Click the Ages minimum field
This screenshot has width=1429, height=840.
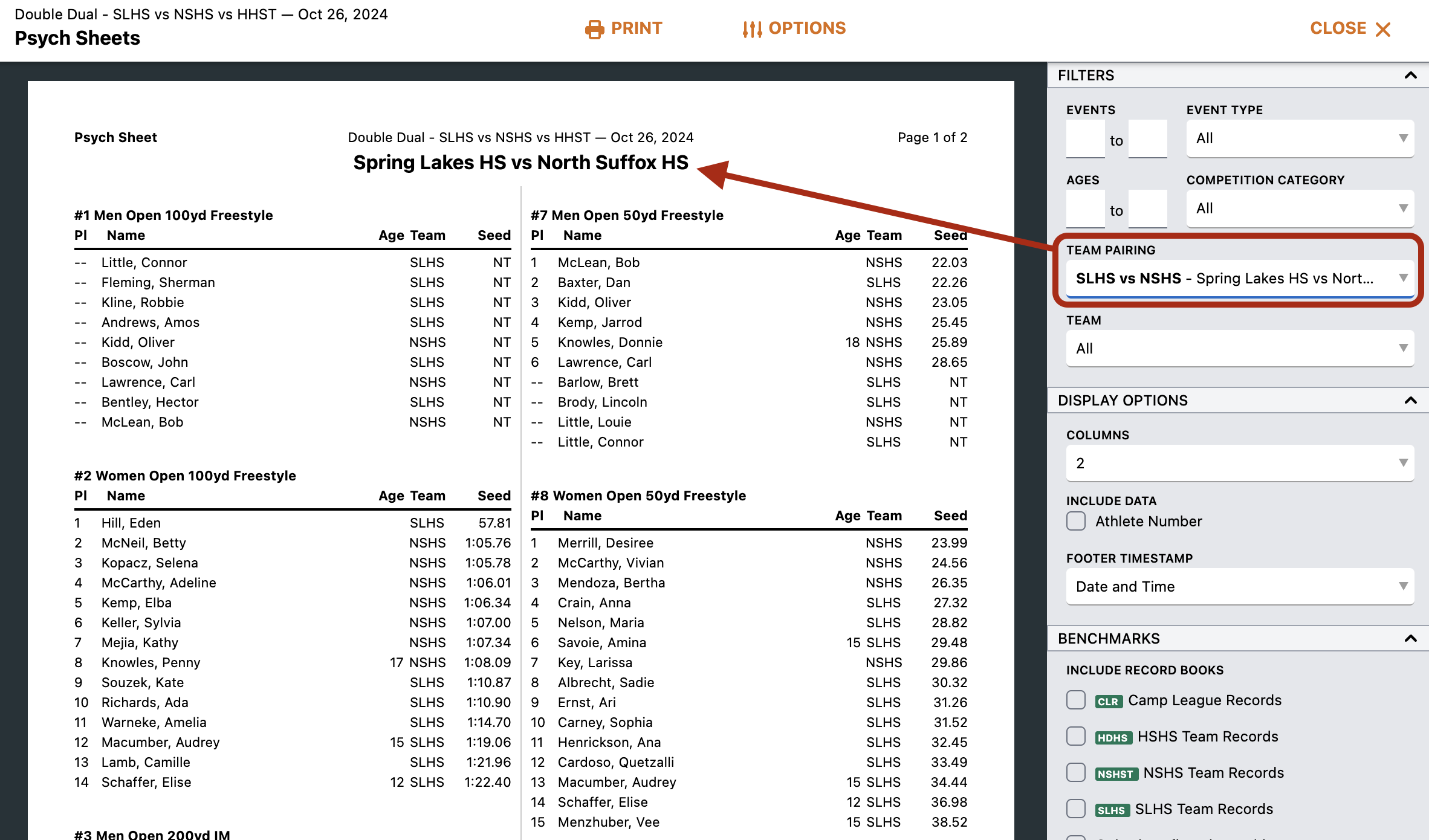pos(1086,209)
